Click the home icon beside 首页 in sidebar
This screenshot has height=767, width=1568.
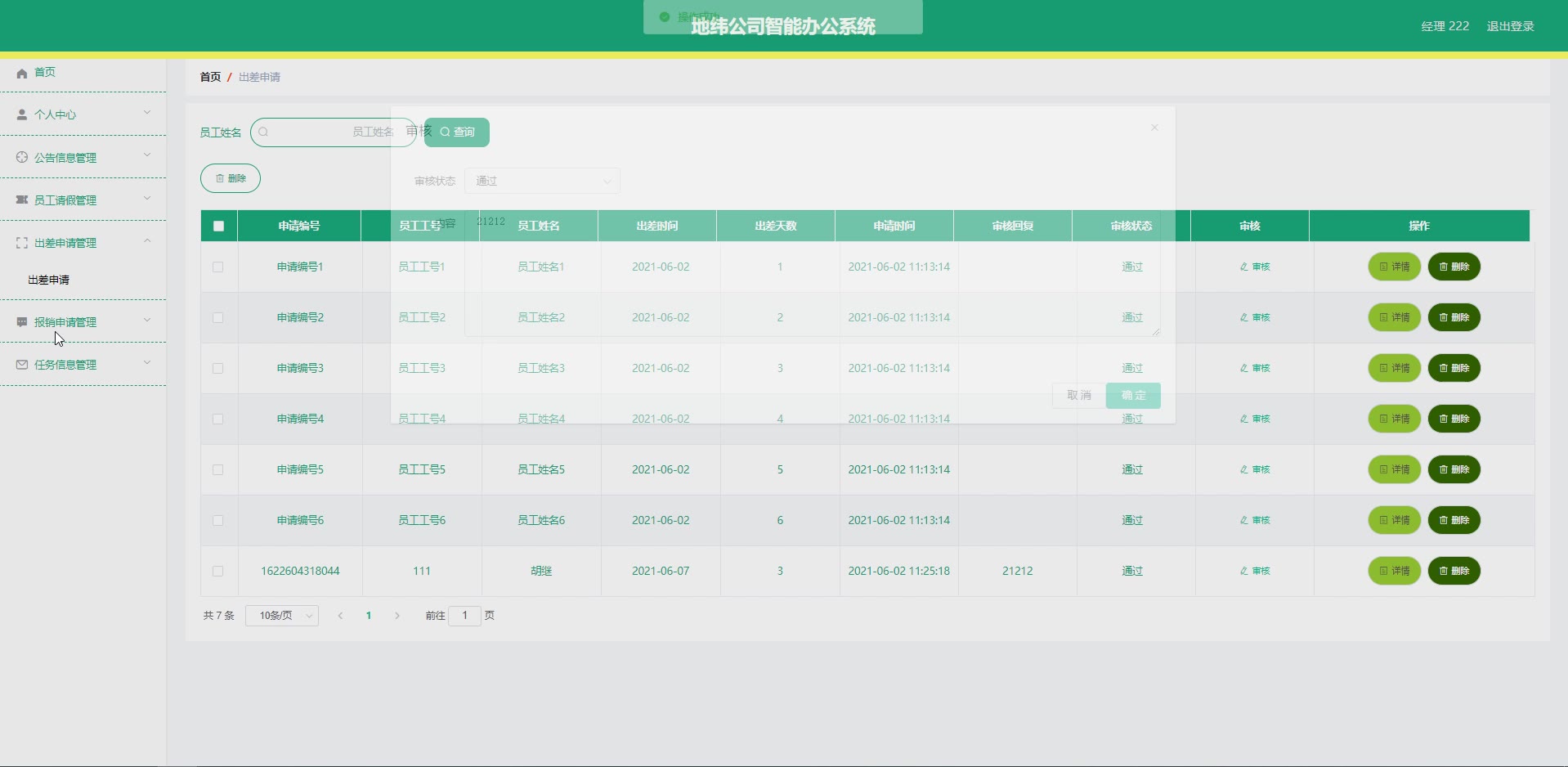22,73
